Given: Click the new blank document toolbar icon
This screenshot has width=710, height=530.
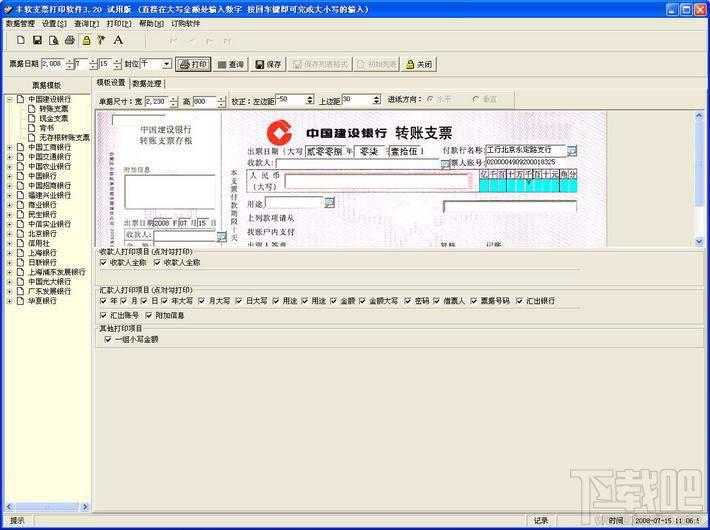Looking at the screenshot, I should point(21,40).
